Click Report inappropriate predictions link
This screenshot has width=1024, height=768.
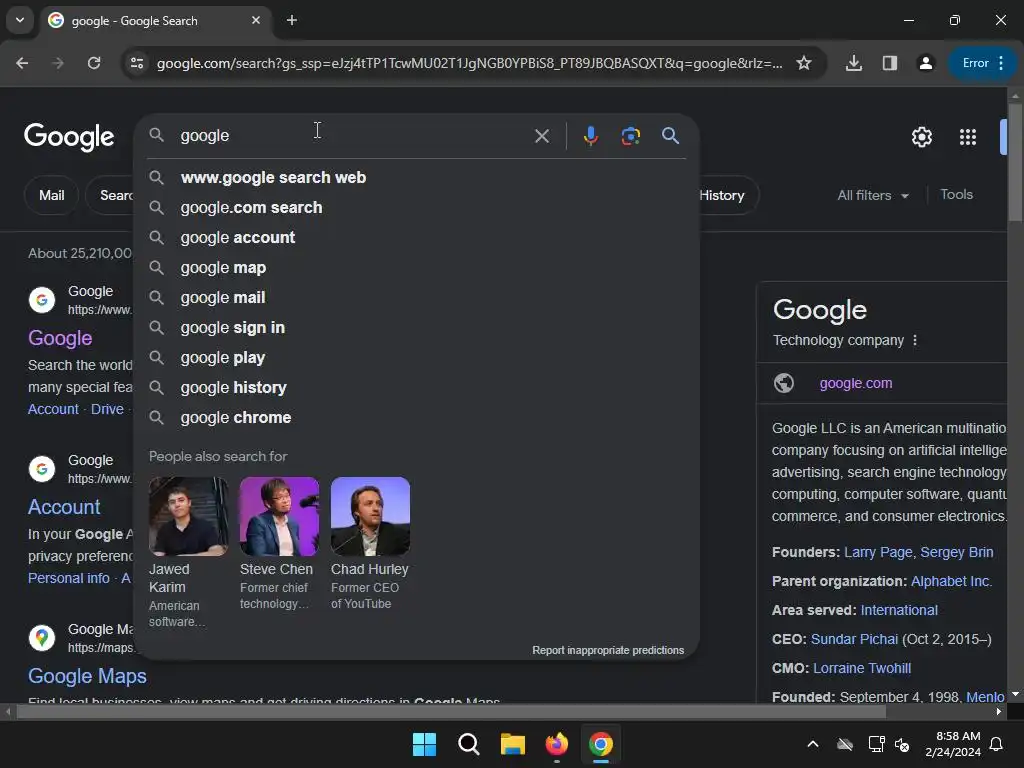pos(608,650)
